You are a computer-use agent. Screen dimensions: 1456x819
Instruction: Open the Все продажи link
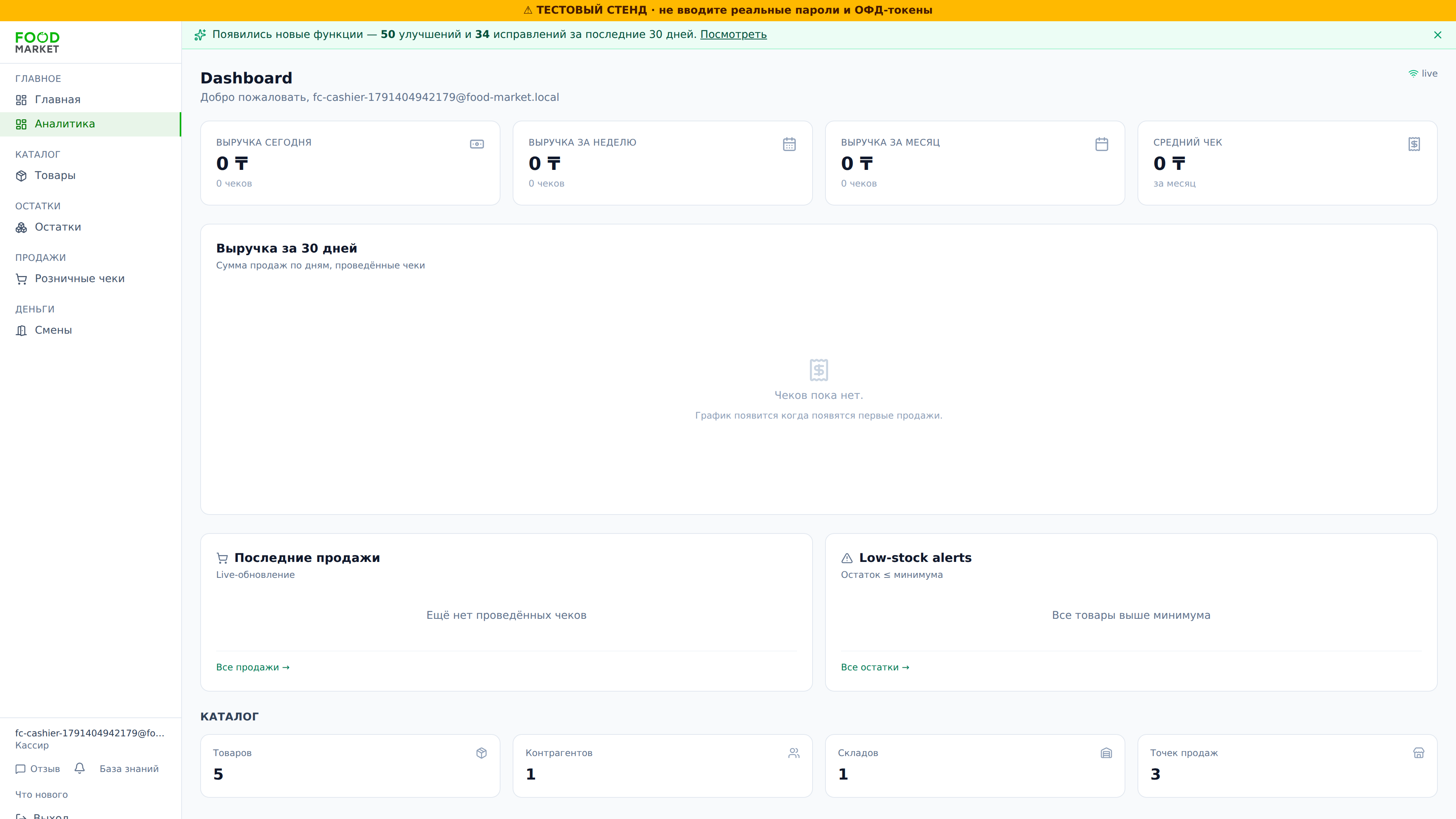tap(253, 667)
